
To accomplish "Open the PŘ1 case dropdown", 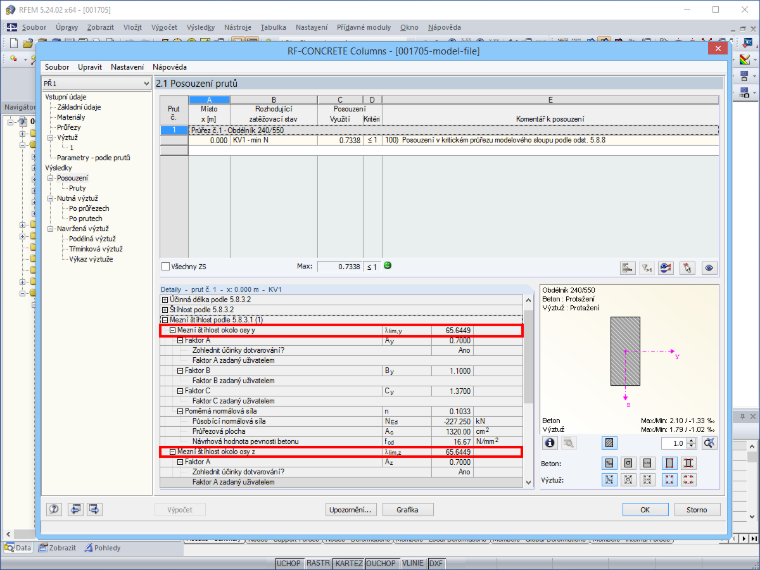I will pyautogui.click(x=97, y=83).
